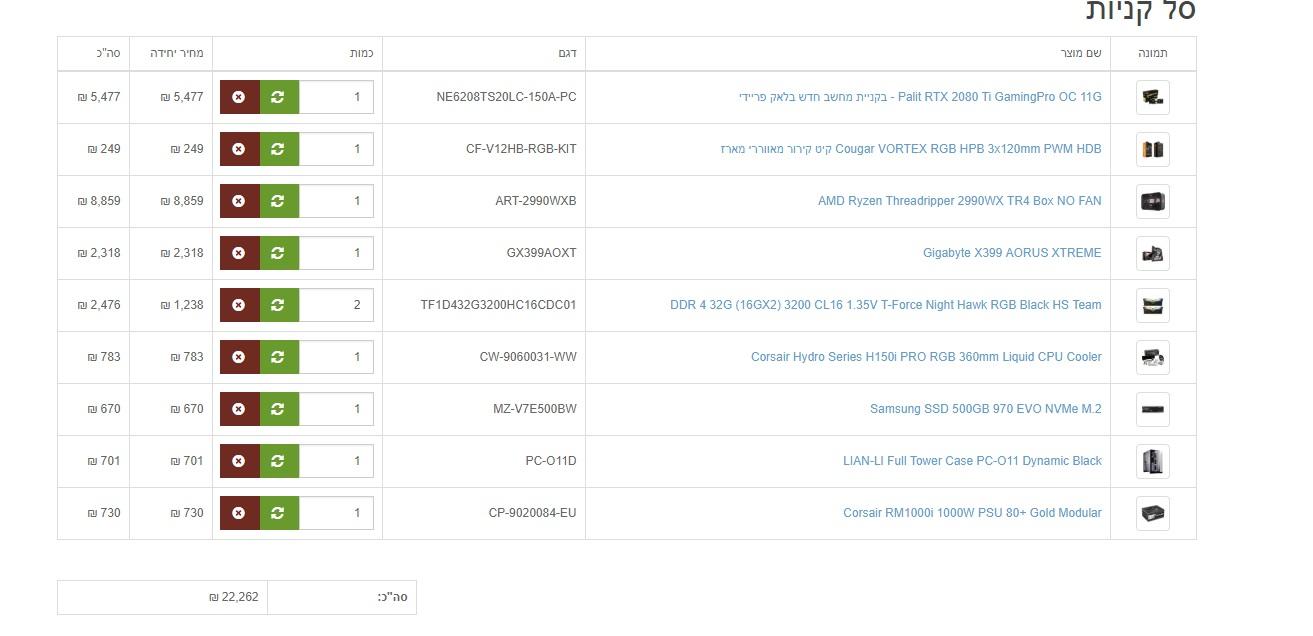View LIAN-LI Full Tower Case product page

point(972,461)
